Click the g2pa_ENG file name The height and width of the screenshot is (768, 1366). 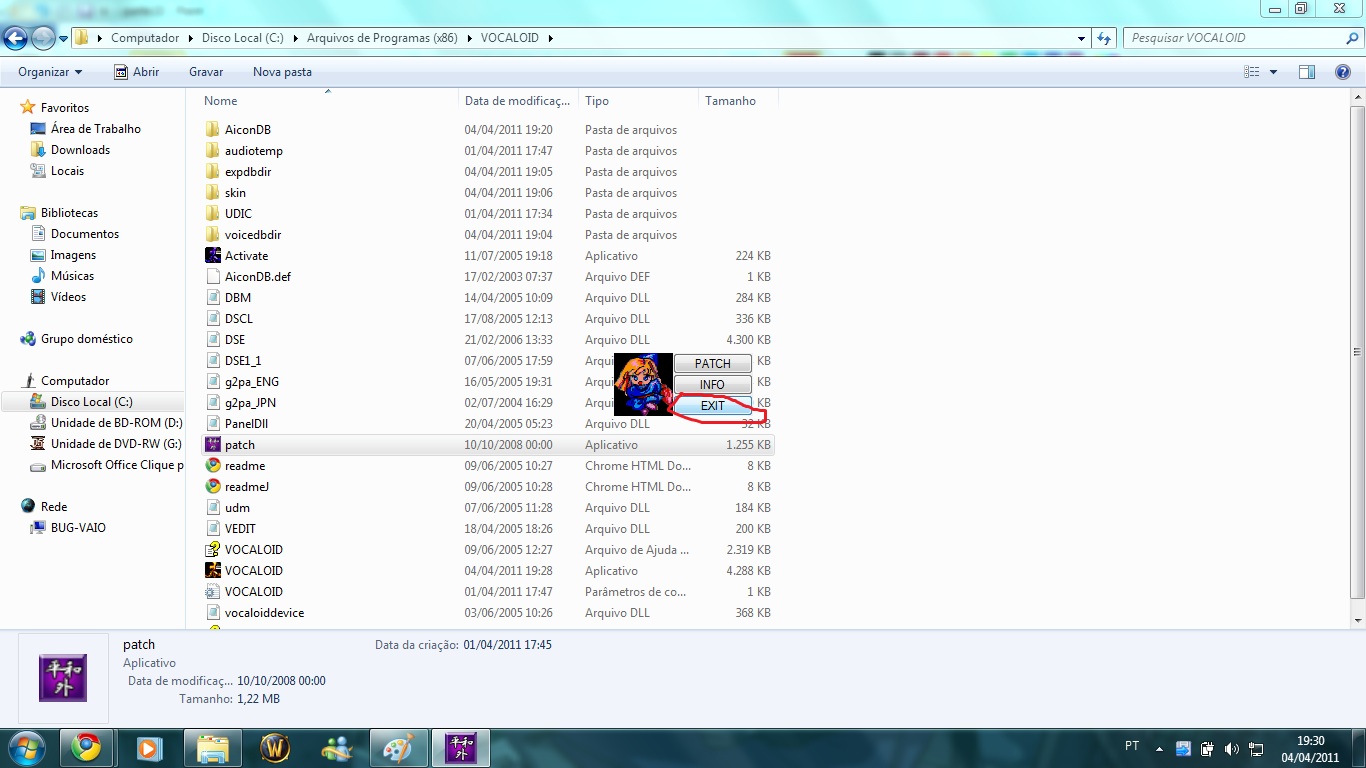click(252, 382)
